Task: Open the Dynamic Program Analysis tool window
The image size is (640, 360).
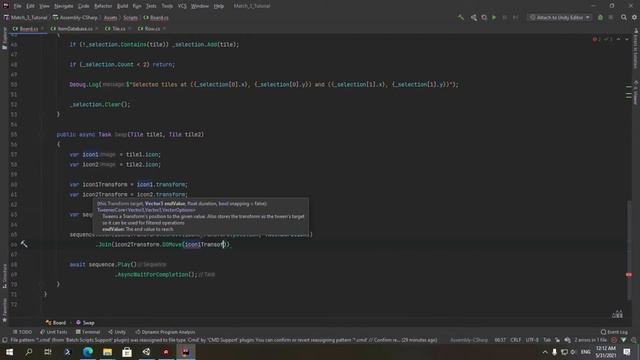Action: (165, 332)
